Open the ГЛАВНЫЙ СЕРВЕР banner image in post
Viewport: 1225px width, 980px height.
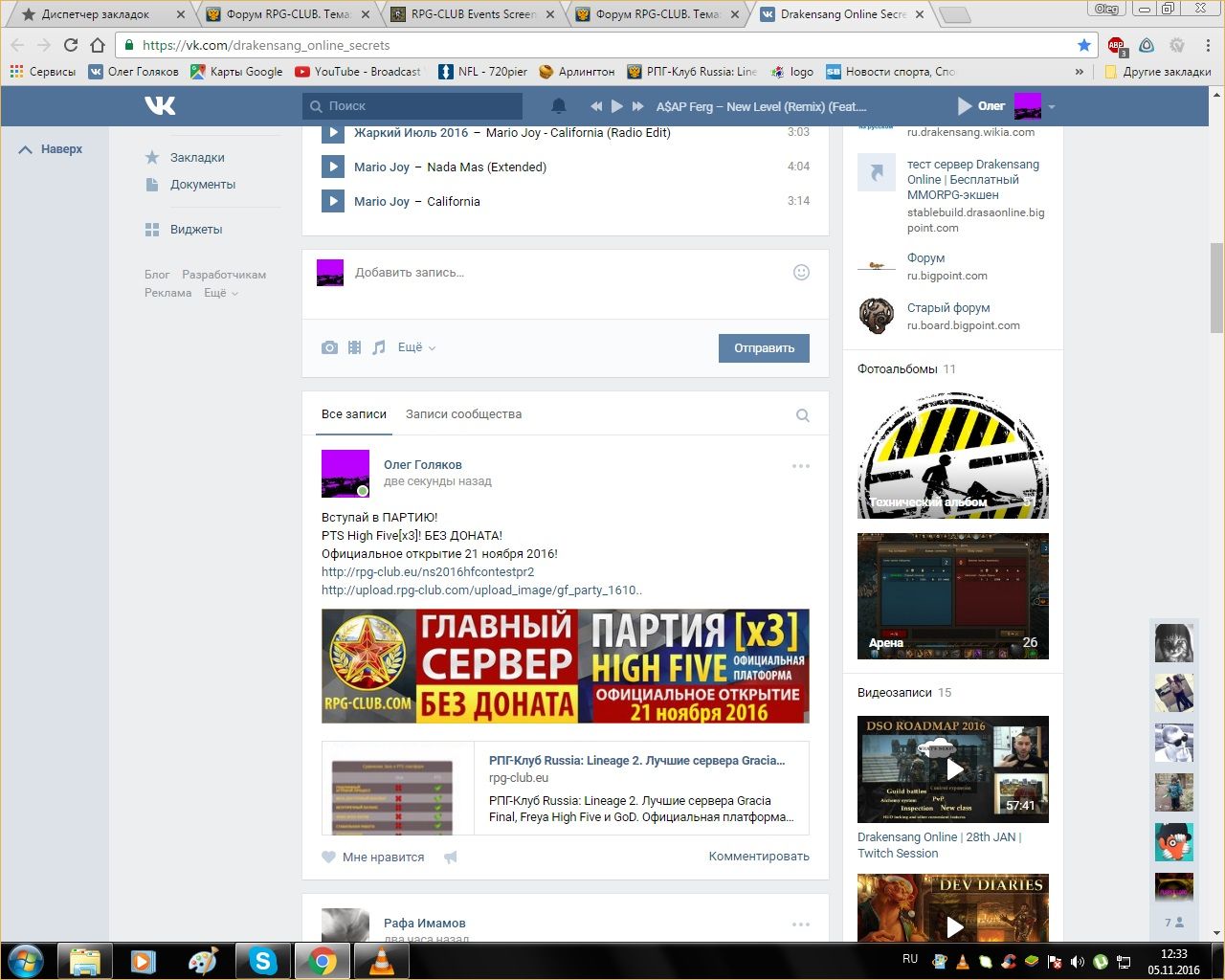click(x=566, y=666)
